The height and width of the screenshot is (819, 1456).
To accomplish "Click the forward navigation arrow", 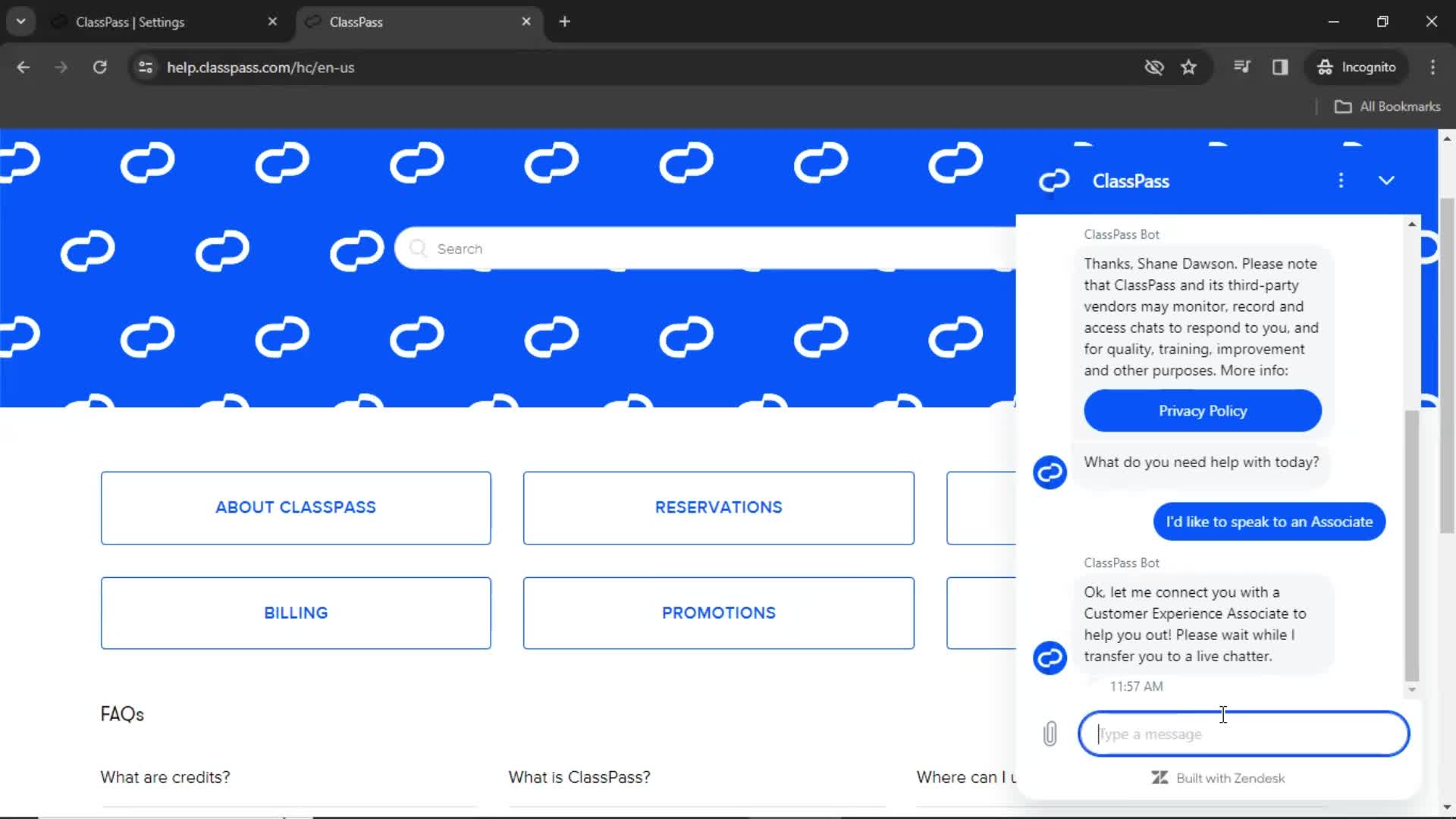I will click(61, 67).
